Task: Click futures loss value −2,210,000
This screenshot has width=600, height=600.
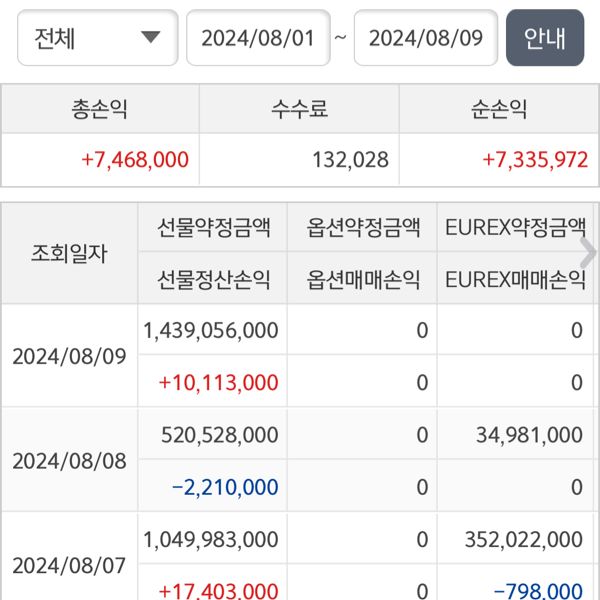Action: coord(225,487)
